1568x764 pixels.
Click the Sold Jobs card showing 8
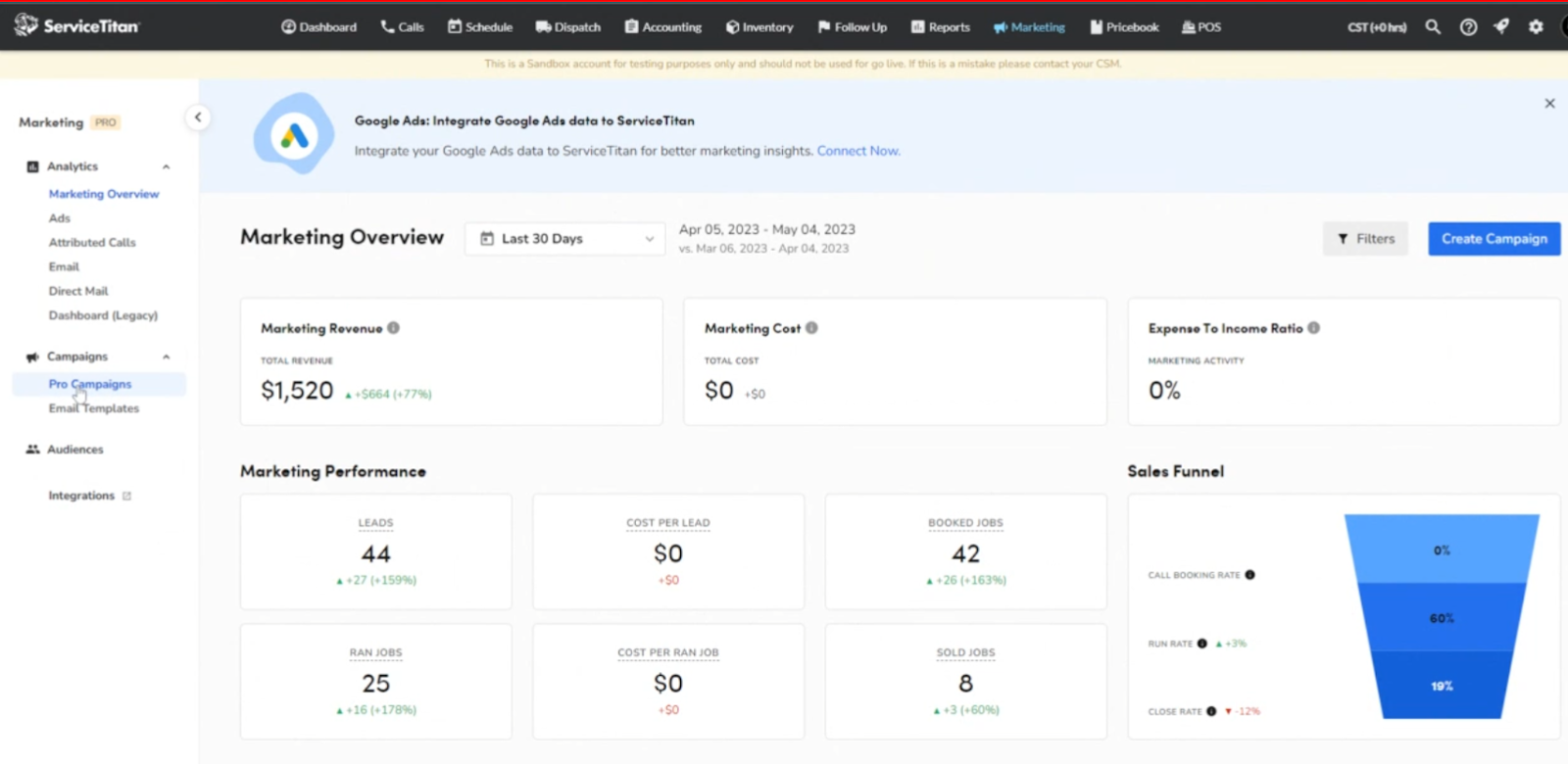coord(965,681)
